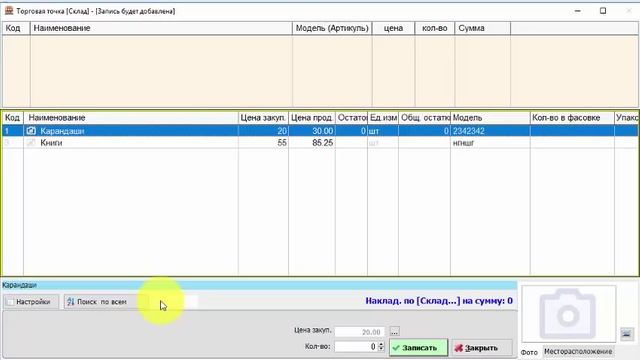The width and height of the screenshot is (640, 360).
Task: Open the ellipsis button next to Цена закуп.
Action: 394,331
